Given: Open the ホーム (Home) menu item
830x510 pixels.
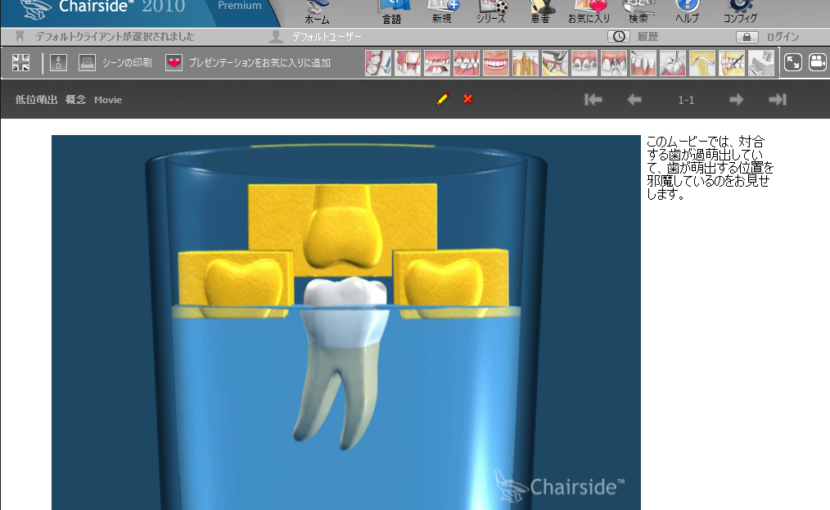Looking at the screenshot, I should (x=317, y=13).
